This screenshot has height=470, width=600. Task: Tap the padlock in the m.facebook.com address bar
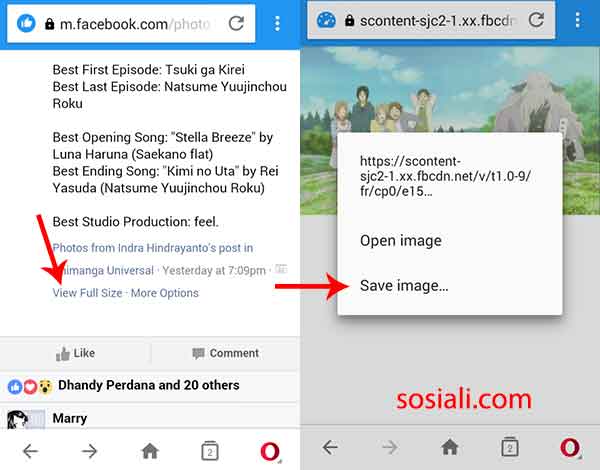pyautogui.click(x=49, y=24)
